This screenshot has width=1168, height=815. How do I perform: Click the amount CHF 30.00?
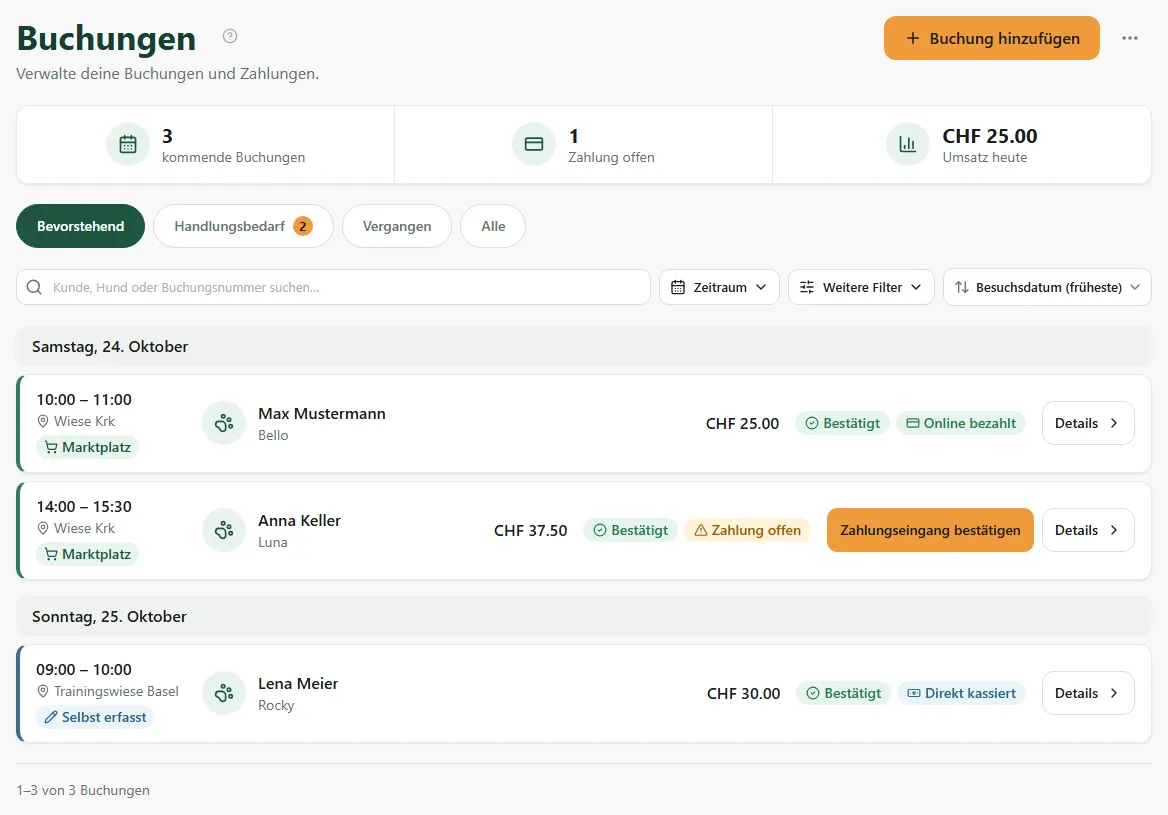743,694
